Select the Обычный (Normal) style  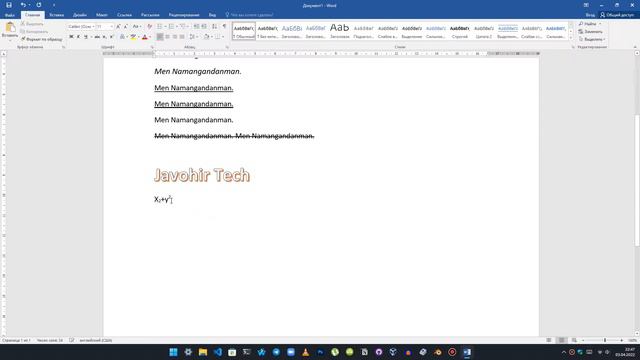coord(244,31)
